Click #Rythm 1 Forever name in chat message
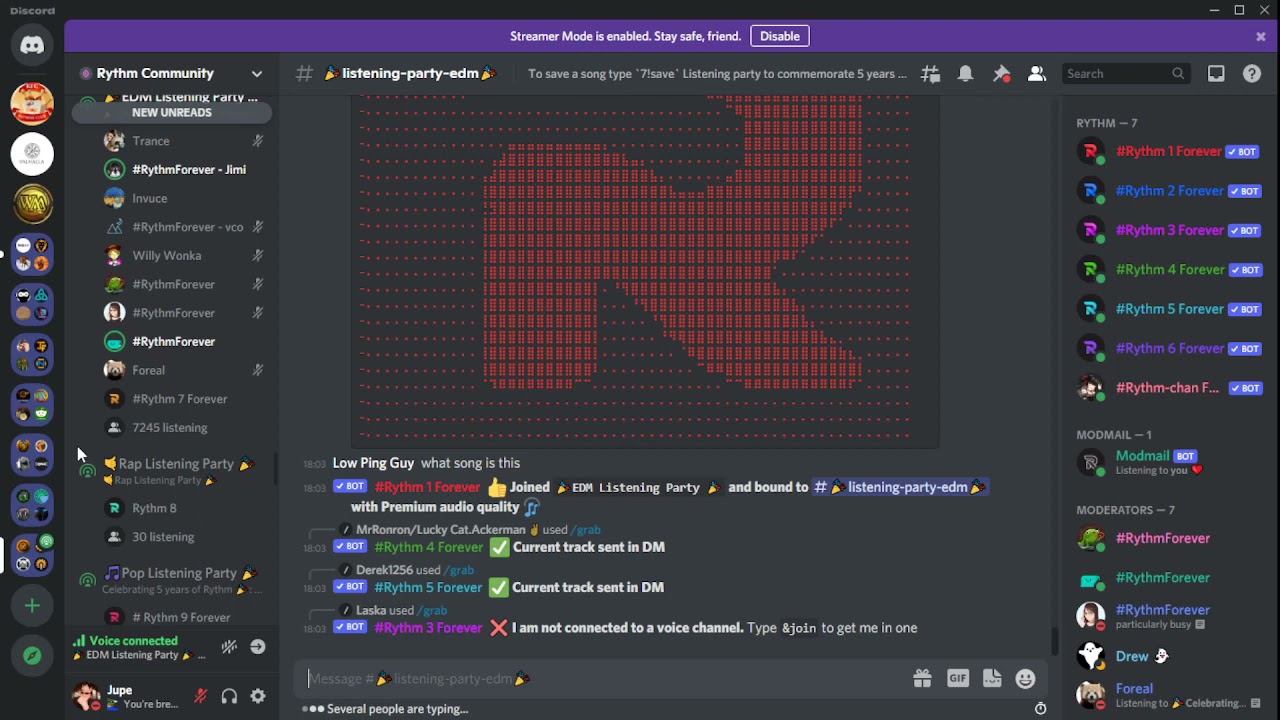 click(427, 487)
